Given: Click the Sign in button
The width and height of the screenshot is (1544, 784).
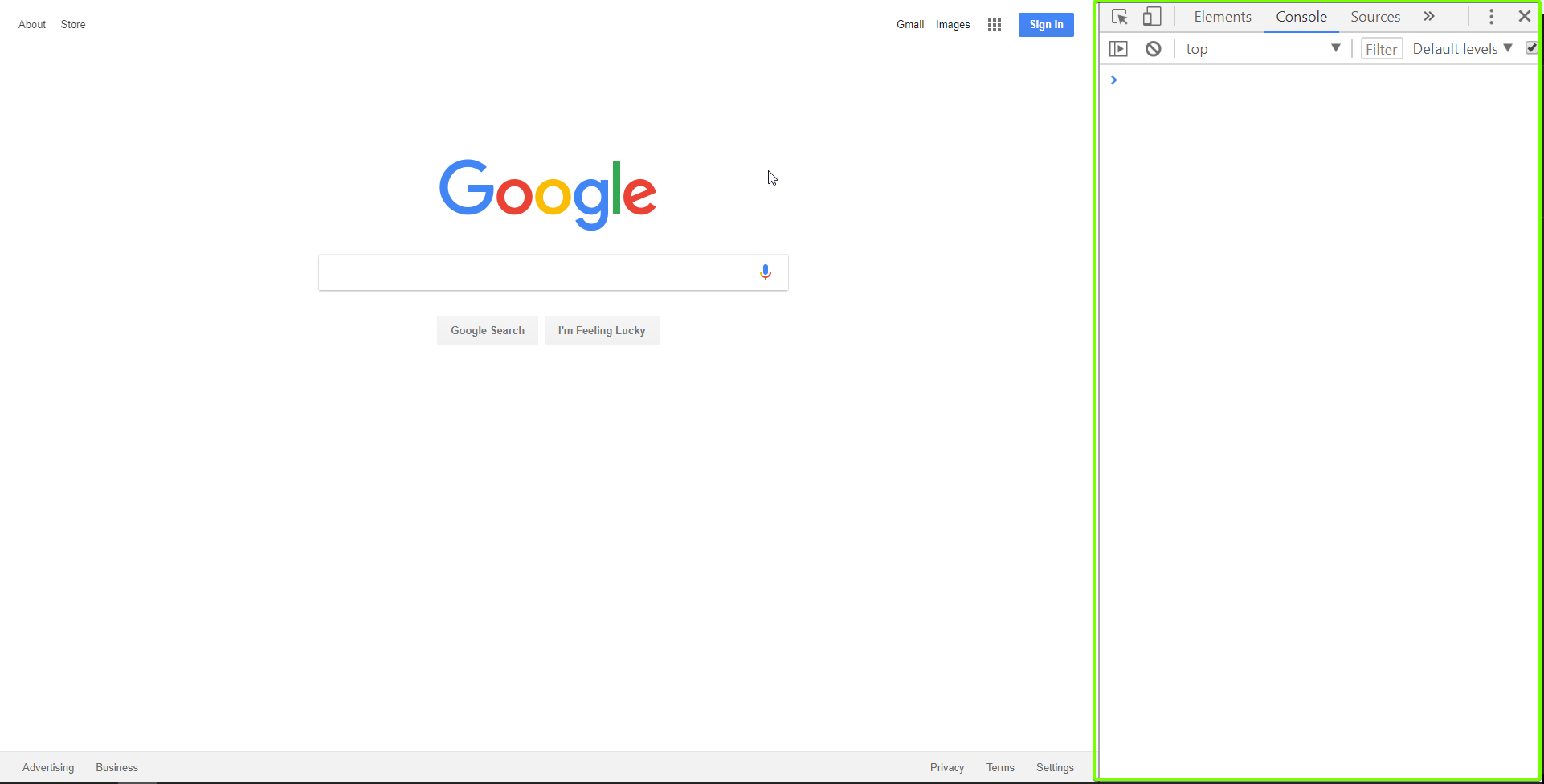Looking at the screenshot, I should 1046,25.
